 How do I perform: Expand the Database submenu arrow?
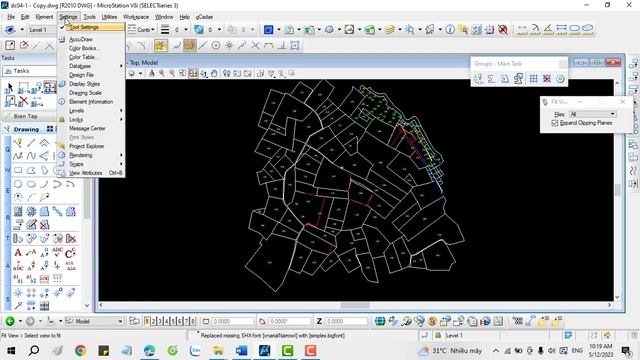(x=121, y=66)
